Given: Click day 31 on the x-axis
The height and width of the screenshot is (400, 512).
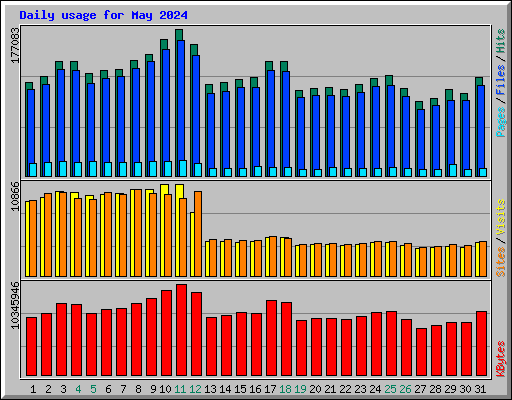Looking at the screenshot, I should tap(480, 389).
